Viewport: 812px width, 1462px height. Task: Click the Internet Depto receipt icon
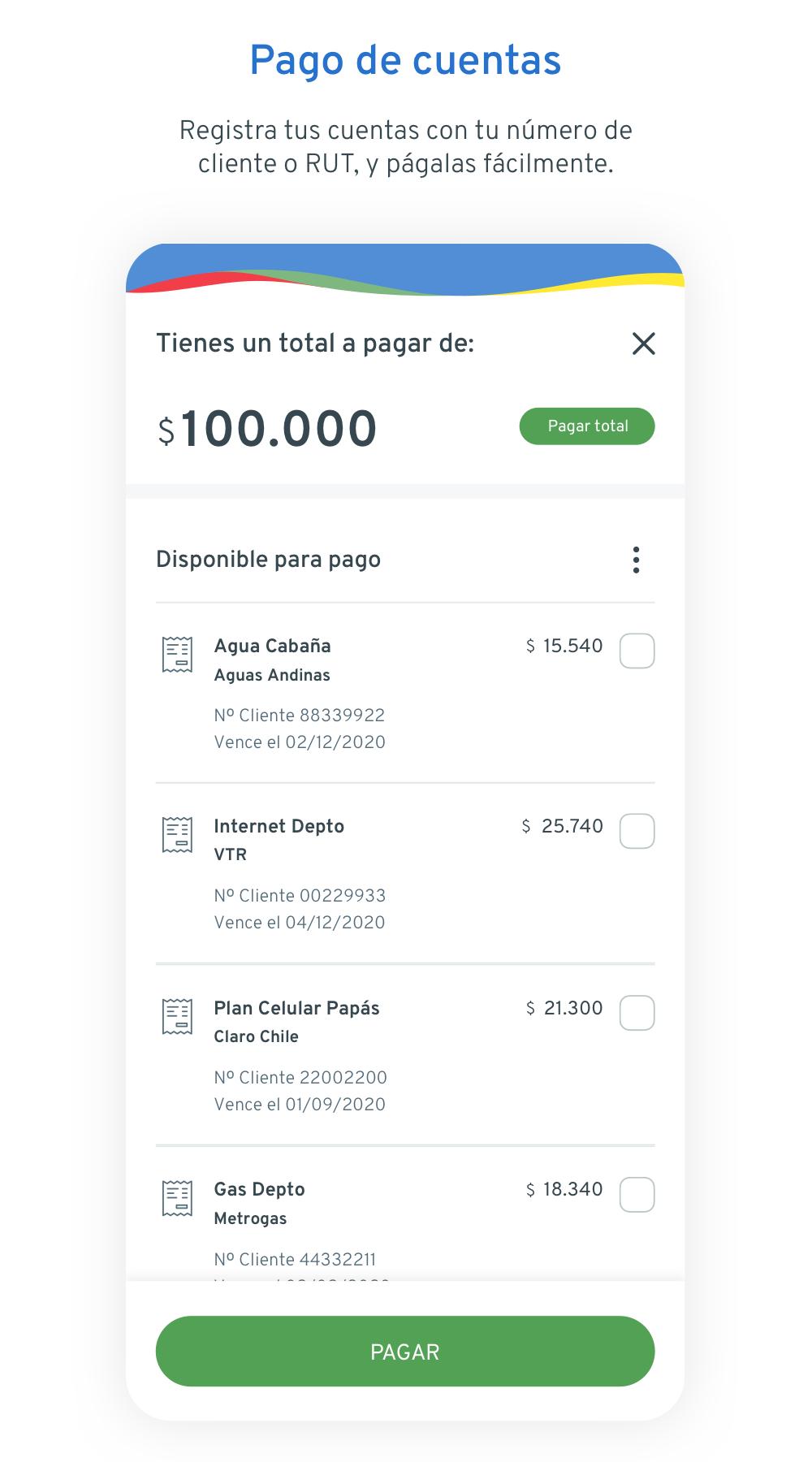point(177,835)
